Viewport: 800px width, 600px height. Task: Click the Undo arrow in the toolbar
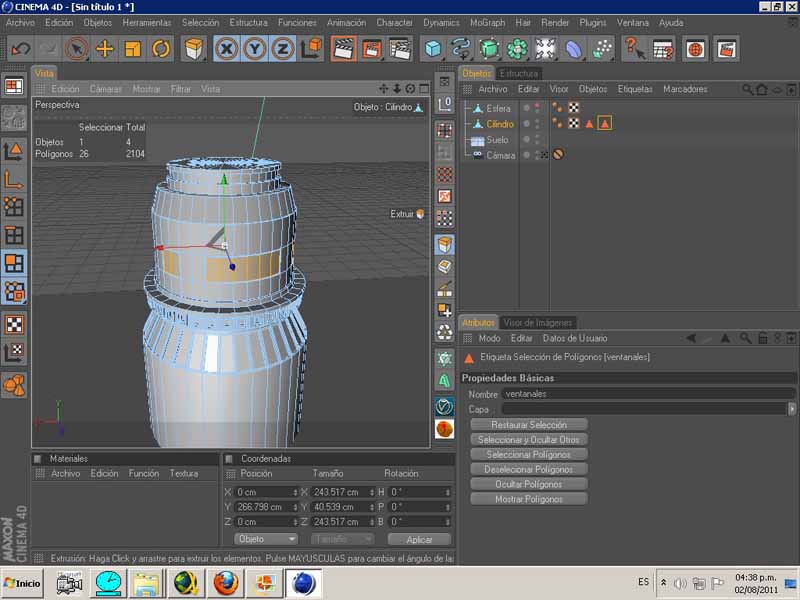click(x=21, y=49)
